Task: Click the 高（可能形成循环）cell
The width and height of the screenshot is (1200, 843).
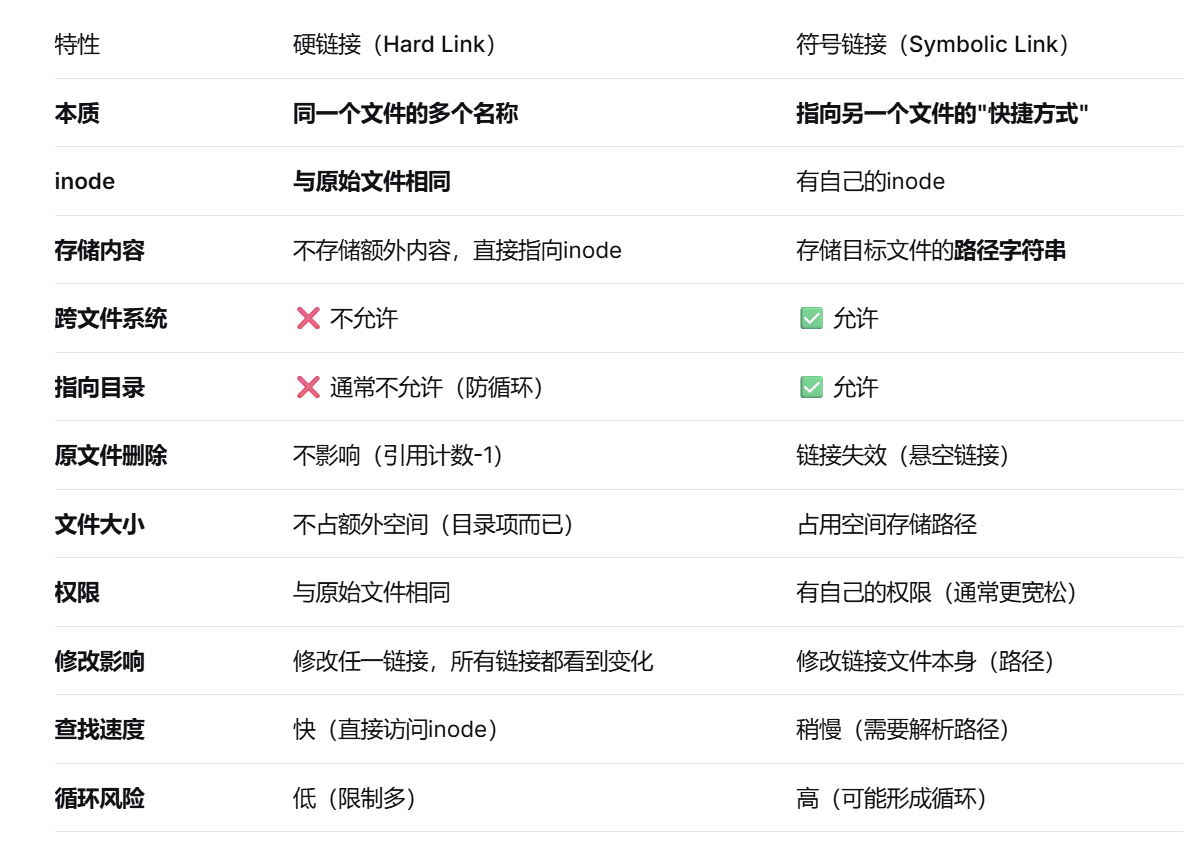Action: pyautogui.click(x=892, y=798)
